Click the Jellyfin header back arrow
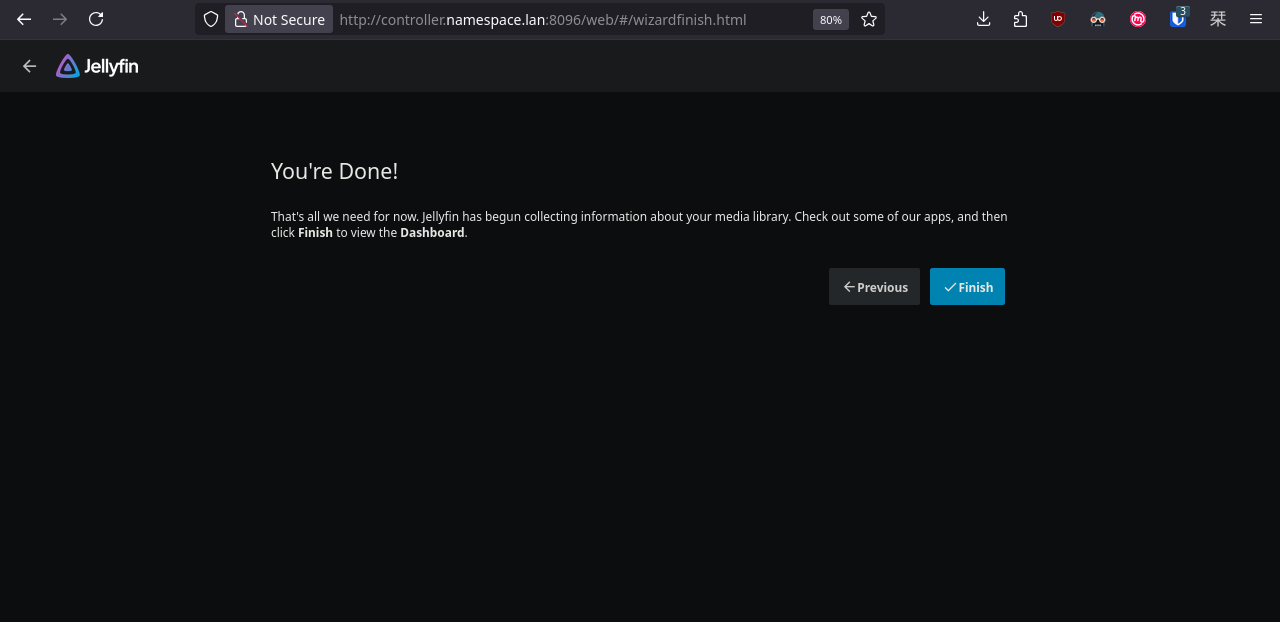 [29, 66]
